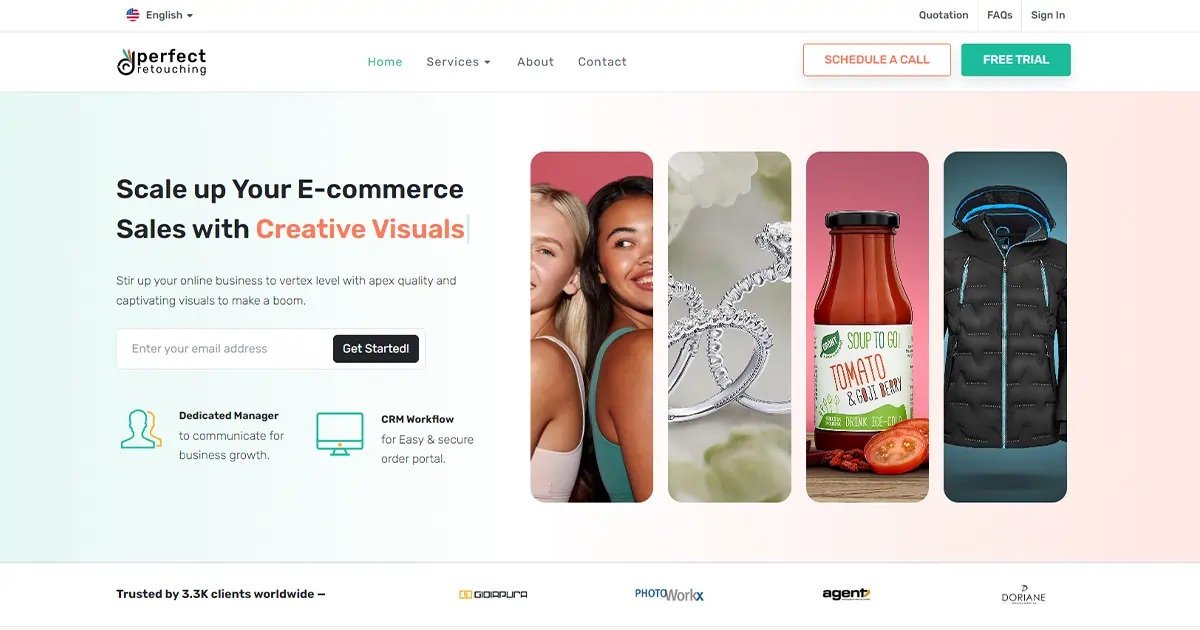Click the agent client logo
This screenshot has width=1200, height=630.
[846, 594]
